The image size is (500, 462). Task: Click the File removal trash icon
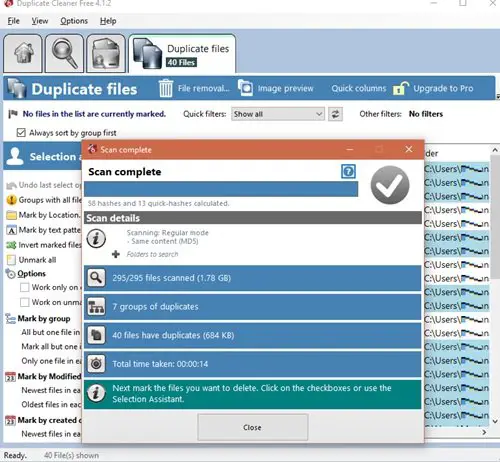pos(165,88)
